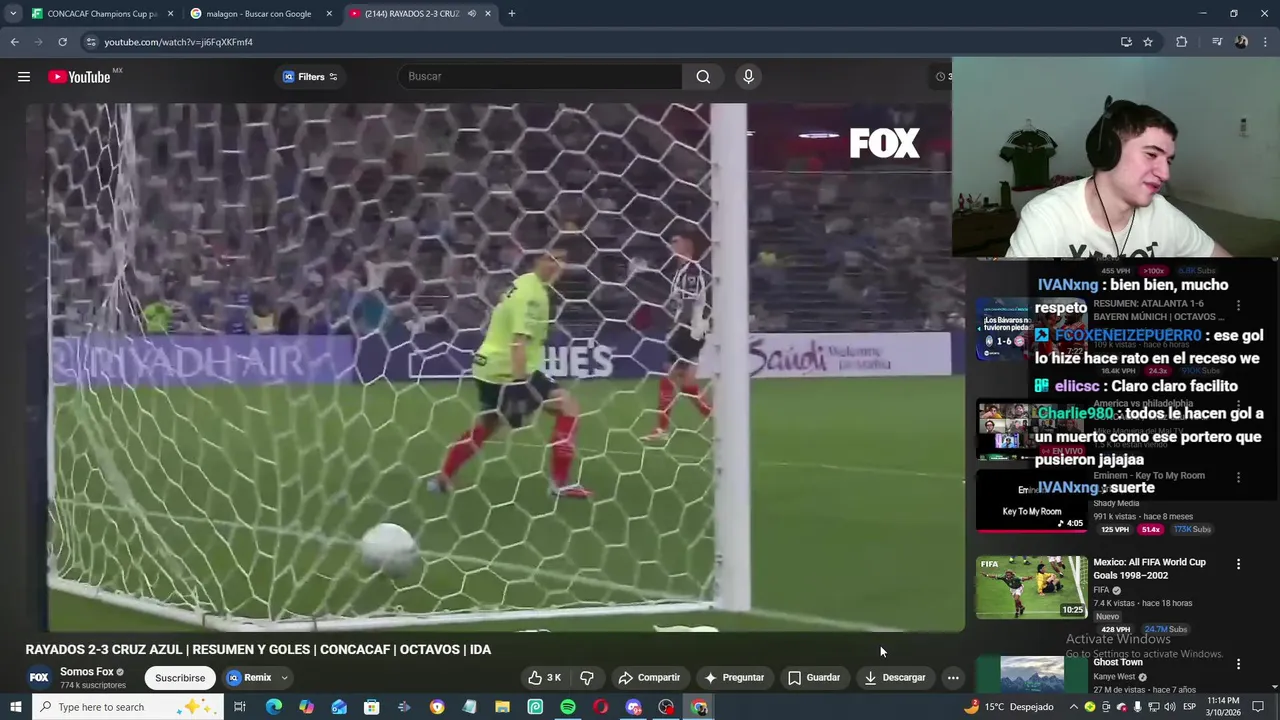This screenshot has width=1280, height=720.
Task: Click the magnifier search button
Action: [703, 77]
